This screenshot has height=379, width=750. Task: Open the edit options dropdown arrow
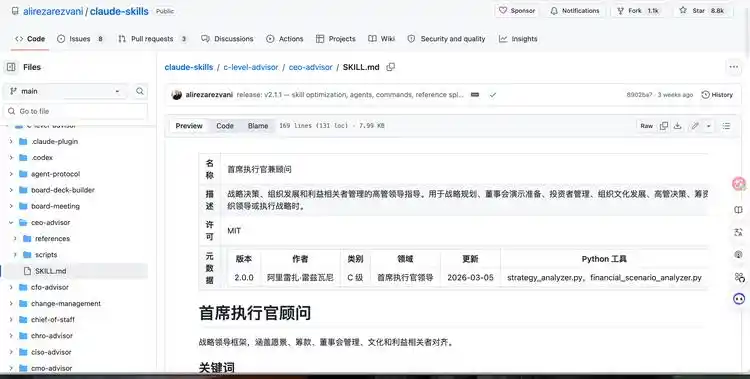point(709,126)
